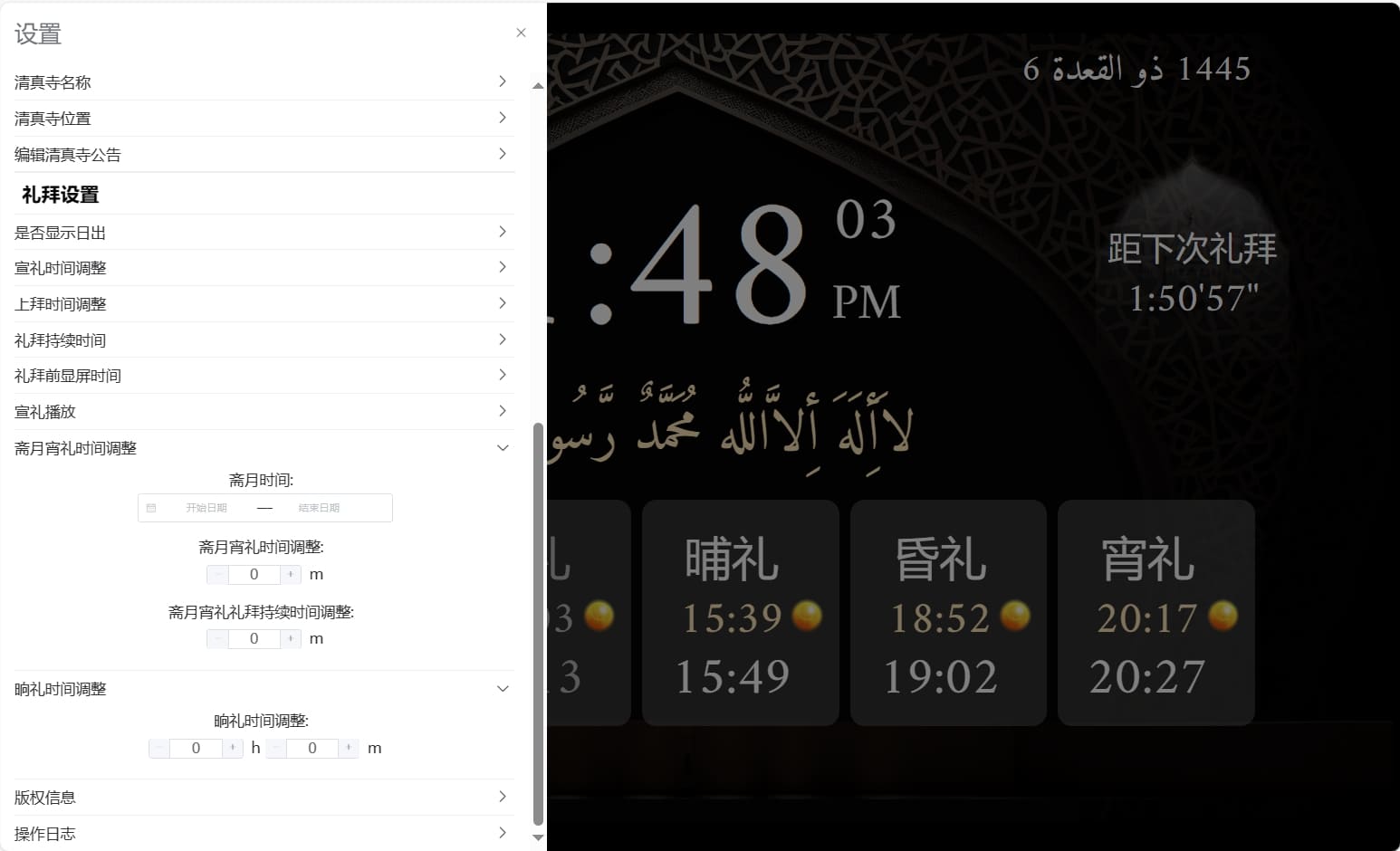Increase 斋月宵礼时间调整 minutes with plus button
This screenshot has width=1400, height=851.
(291, 574)
